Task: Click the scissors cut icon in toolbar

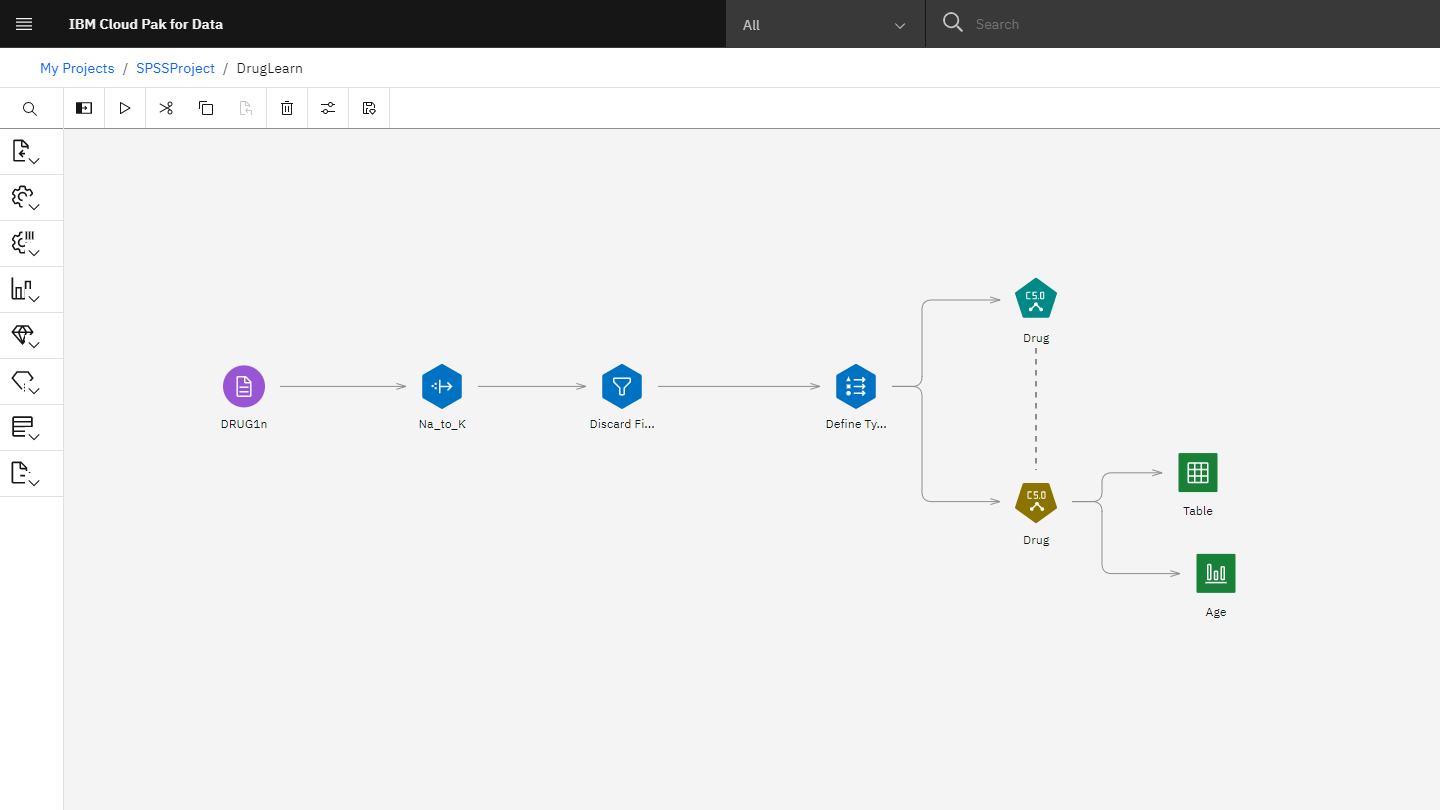Action: pyautogui.click(x=166, y=108)
